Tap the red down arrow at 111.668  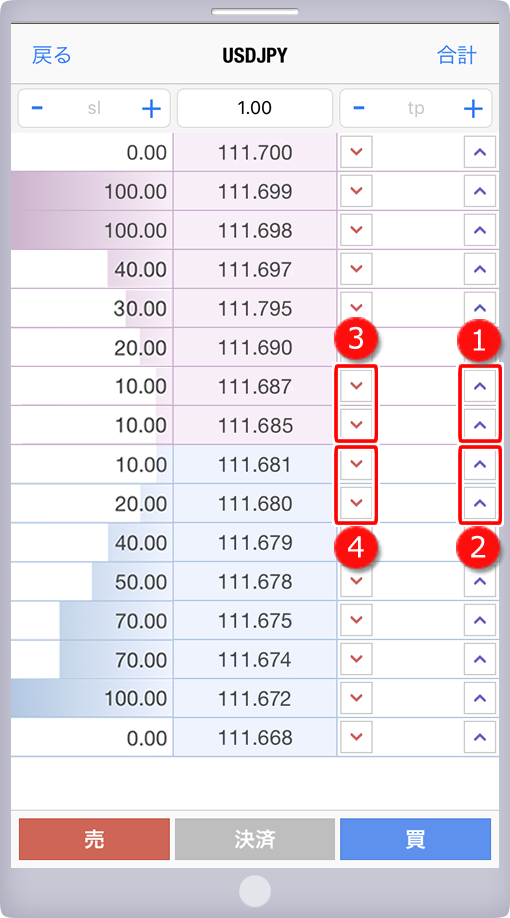tap(356, 737)
